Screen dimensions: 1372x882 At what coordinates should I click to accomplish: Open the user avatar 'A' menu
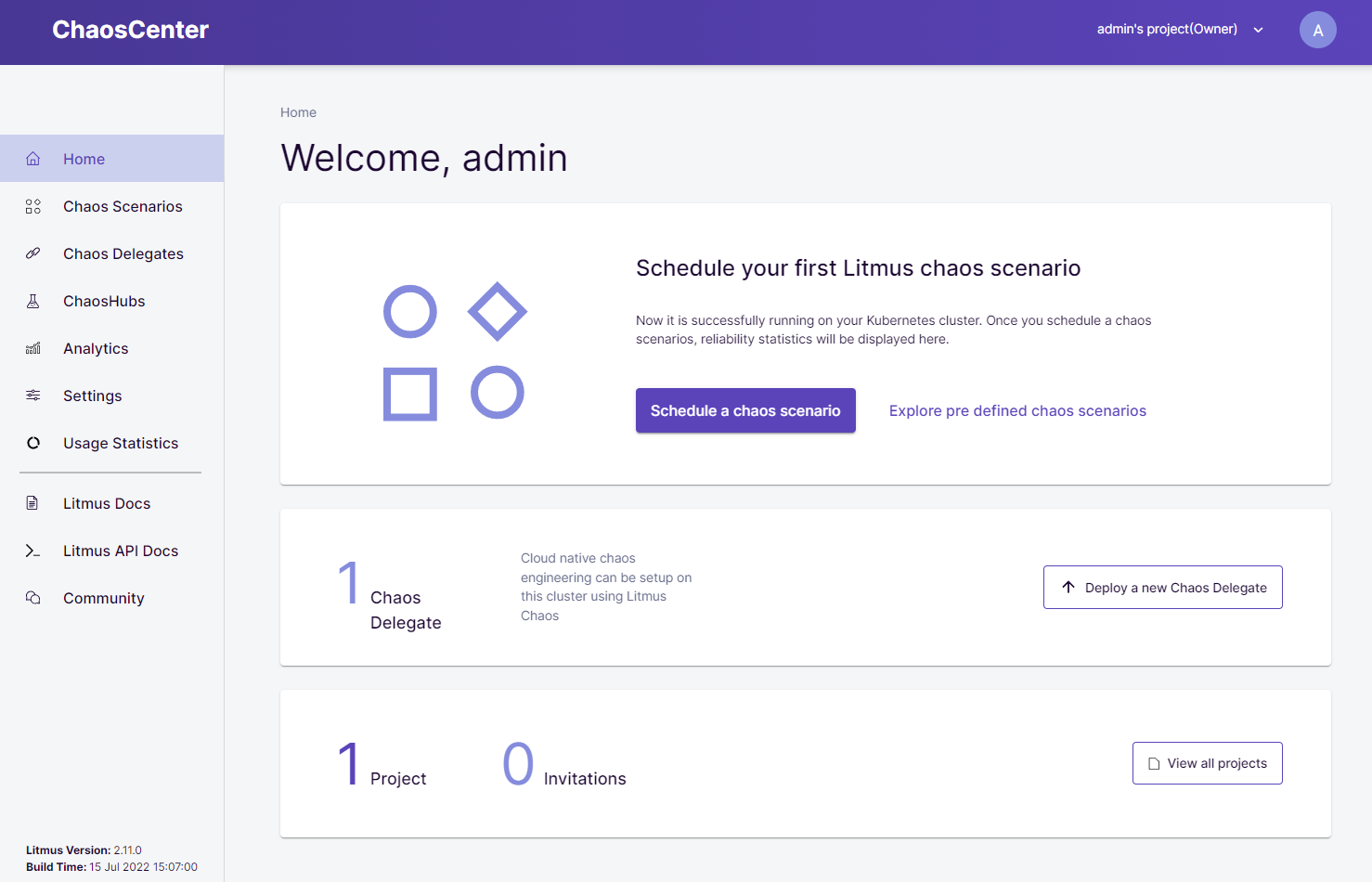1318,30
